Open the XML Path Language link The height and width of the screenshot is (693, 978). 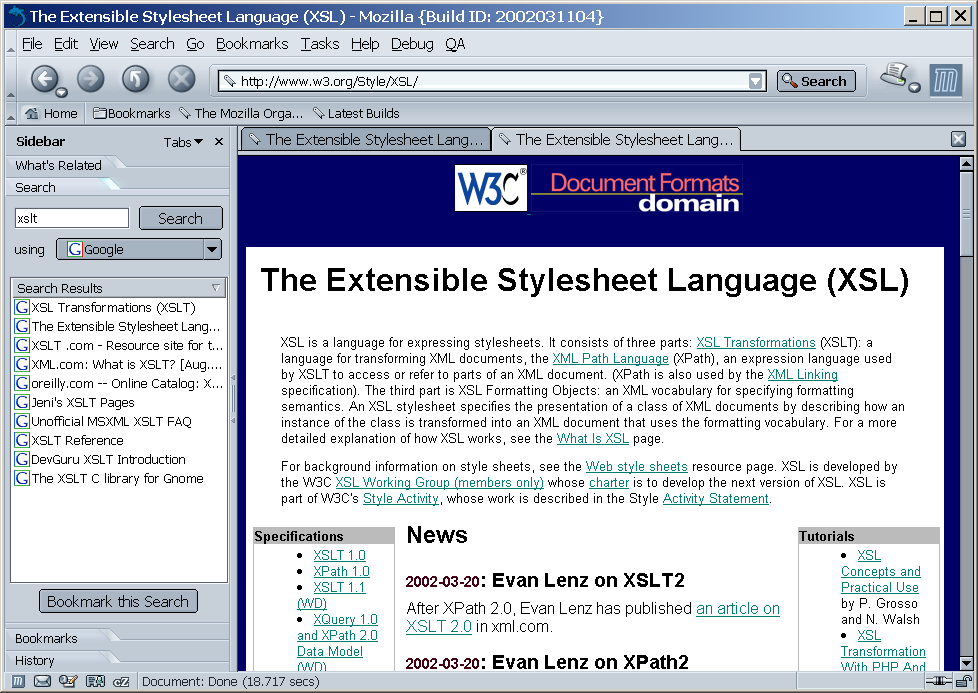coord(610,359)
